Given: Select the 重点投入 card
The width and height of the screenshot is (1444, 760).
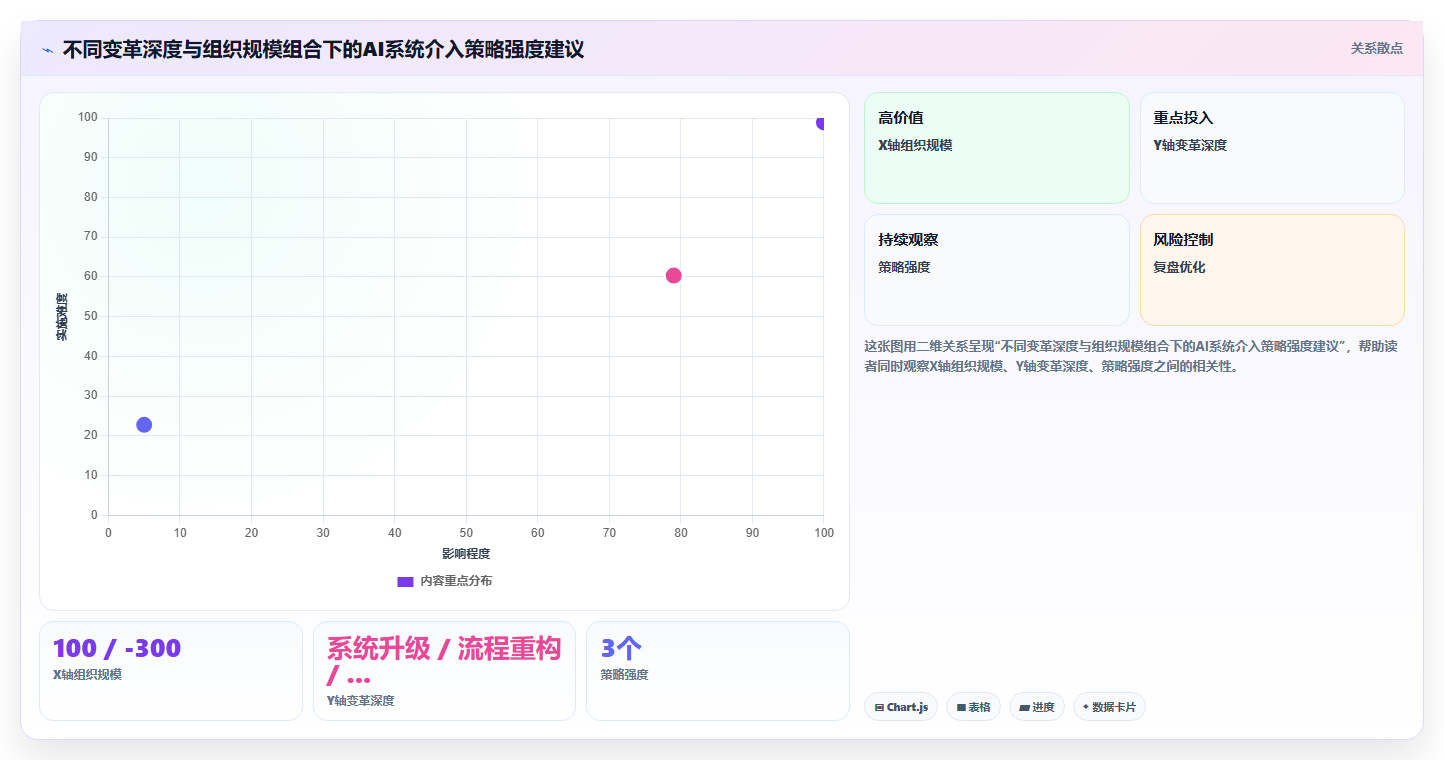Looking at the screenshot, I should click(1272, 148).
